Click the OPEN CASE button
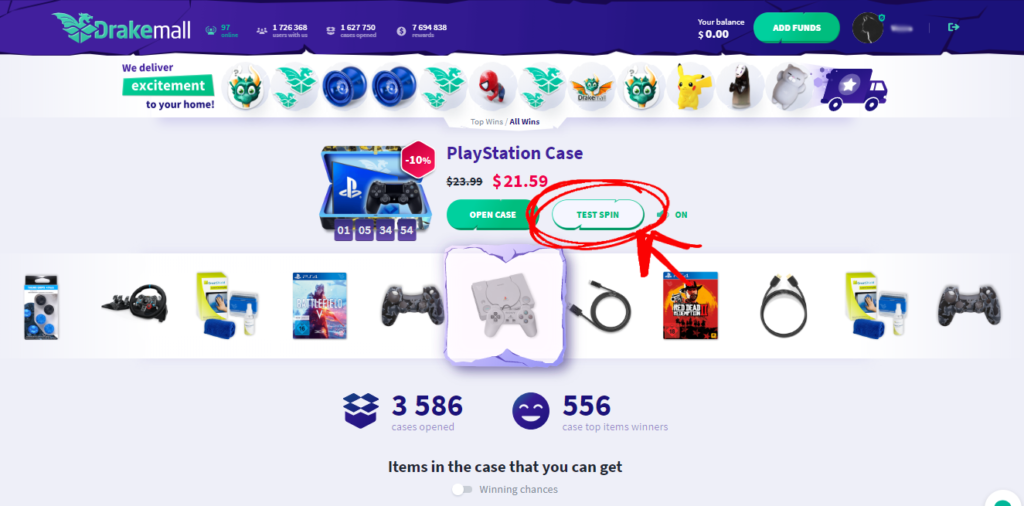This screenshot has width=1024, height=506. [x=492, y=215]
